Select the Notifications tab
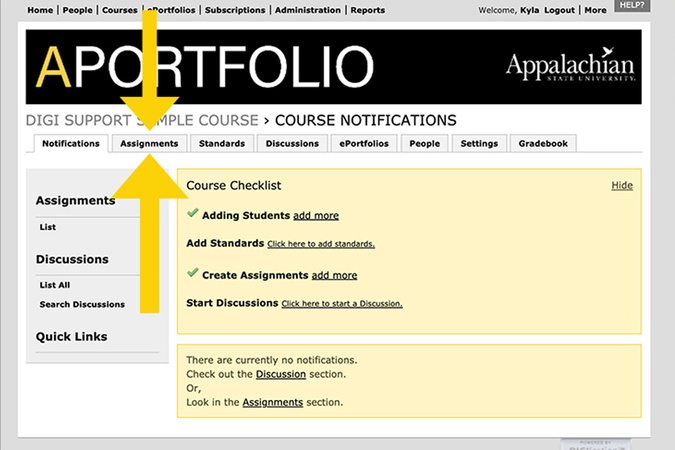 point(71,144)
